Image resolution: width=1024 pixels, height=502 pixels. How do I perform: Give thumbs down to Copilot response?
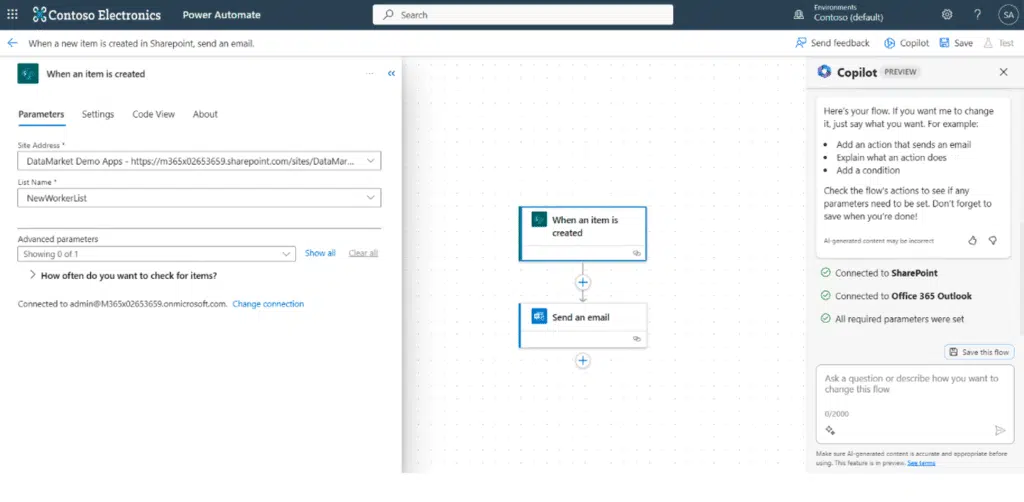point(993,241)
